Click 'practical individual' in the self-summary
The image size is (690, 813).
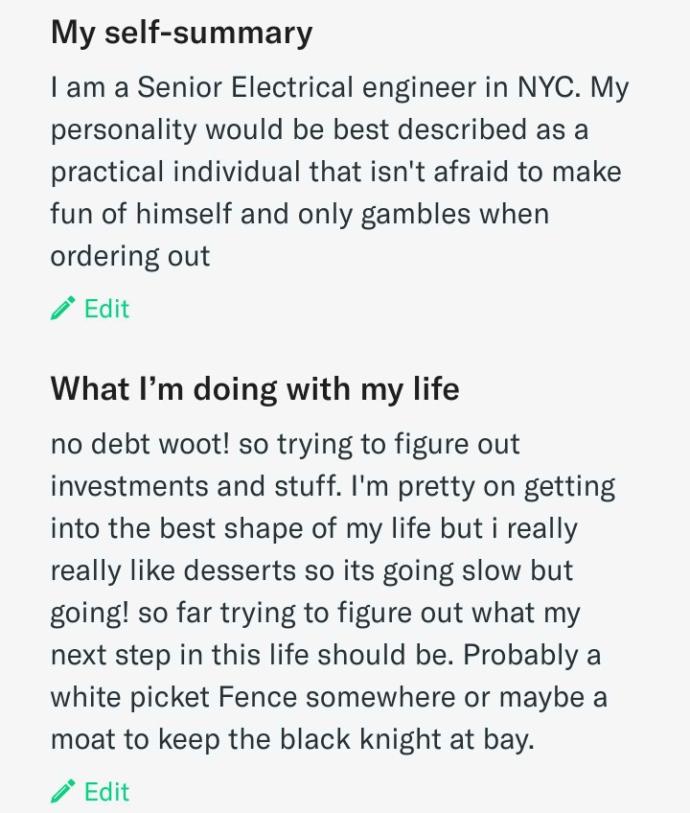point(175,172)
